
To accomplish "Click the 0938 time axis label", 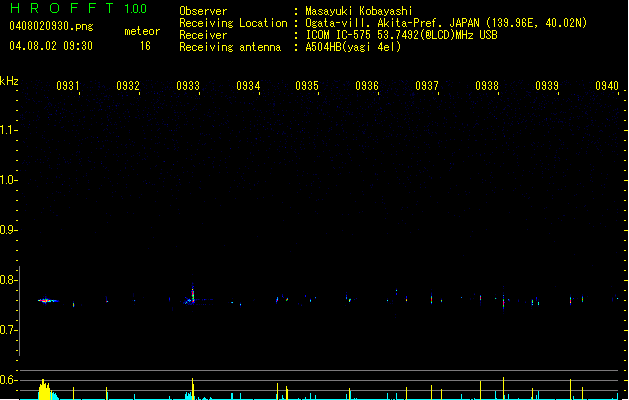I will (487, 86).
